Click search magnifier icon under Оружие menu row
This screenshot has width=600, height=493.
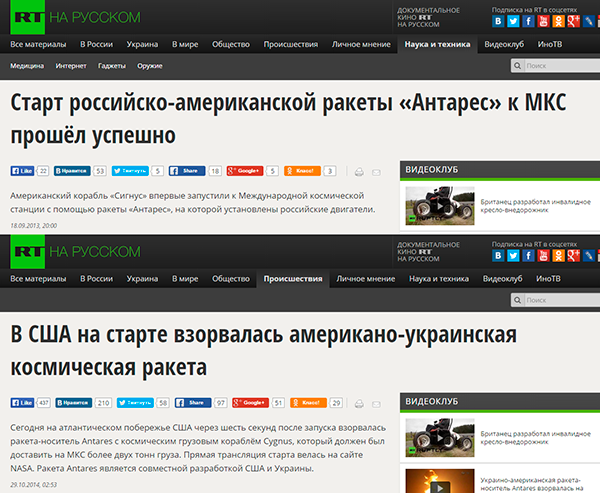click(517, 66)
